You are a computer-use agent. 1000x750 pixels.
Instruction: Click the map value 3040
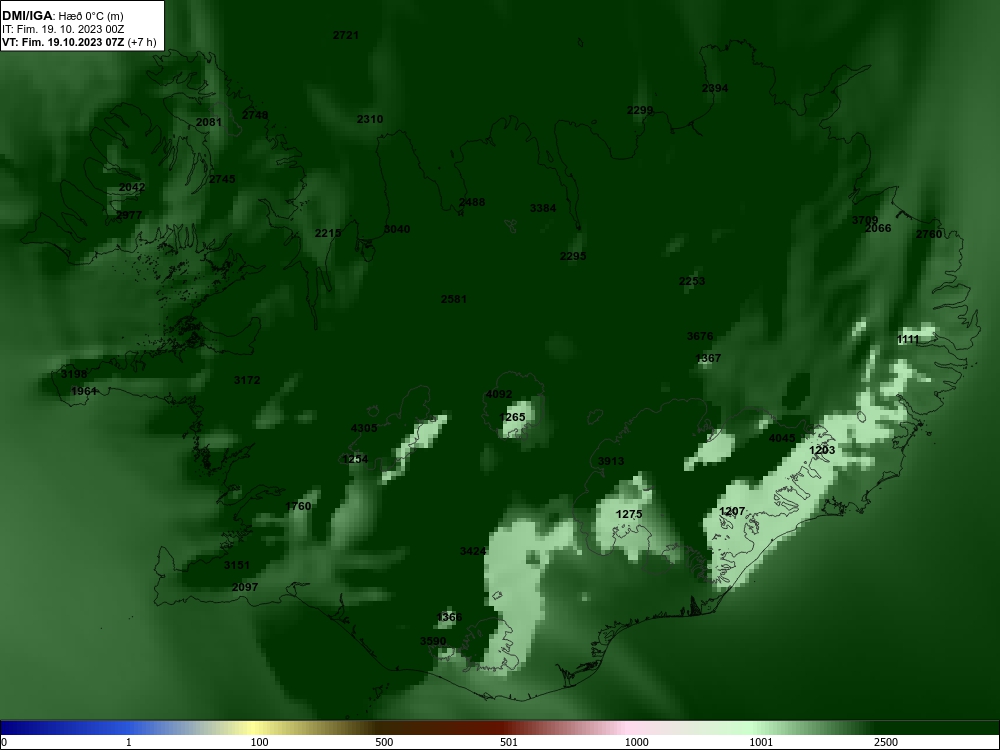(397, 230)
